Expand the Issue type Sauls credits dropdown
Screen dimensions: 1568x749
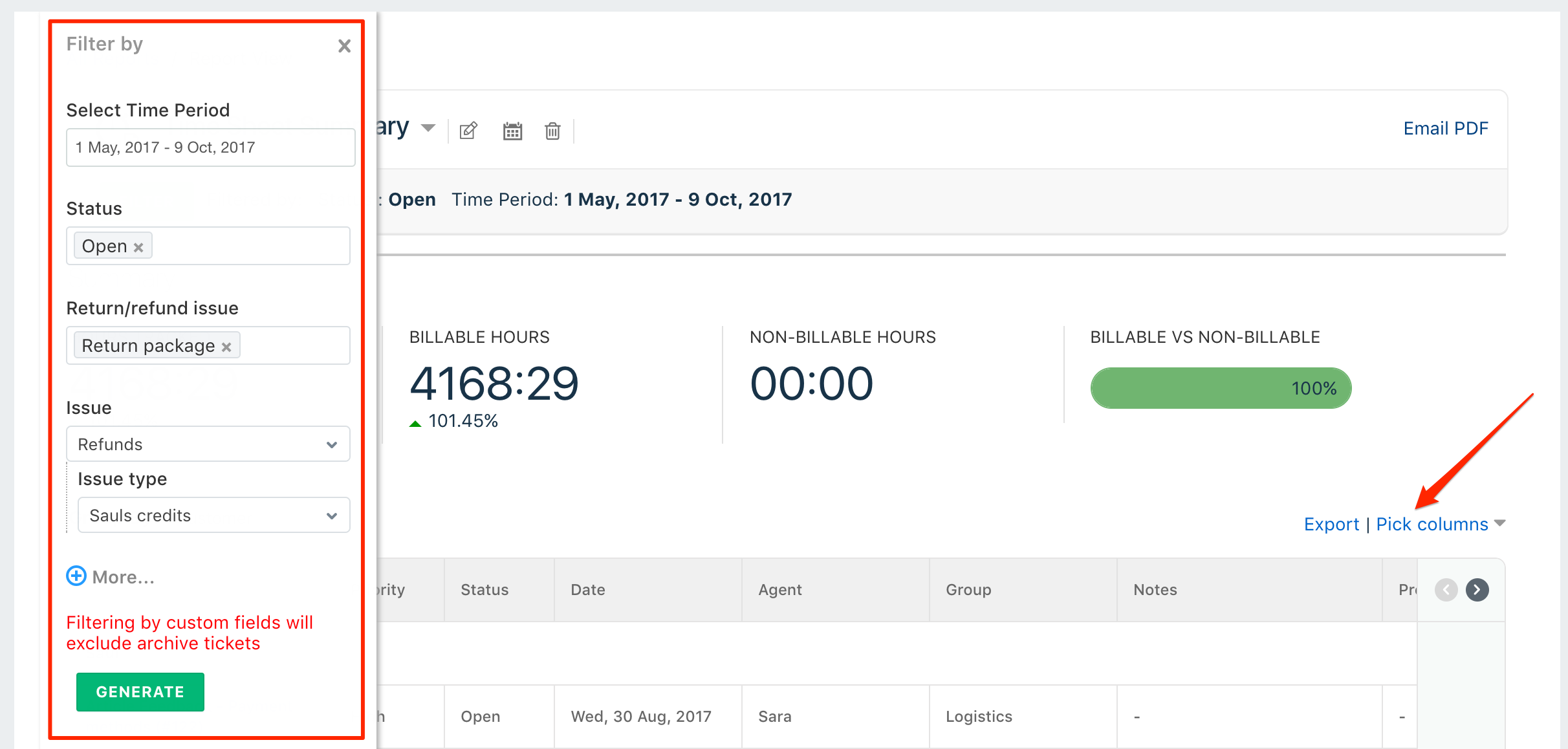pyautogui.click(x=213, y=515)
